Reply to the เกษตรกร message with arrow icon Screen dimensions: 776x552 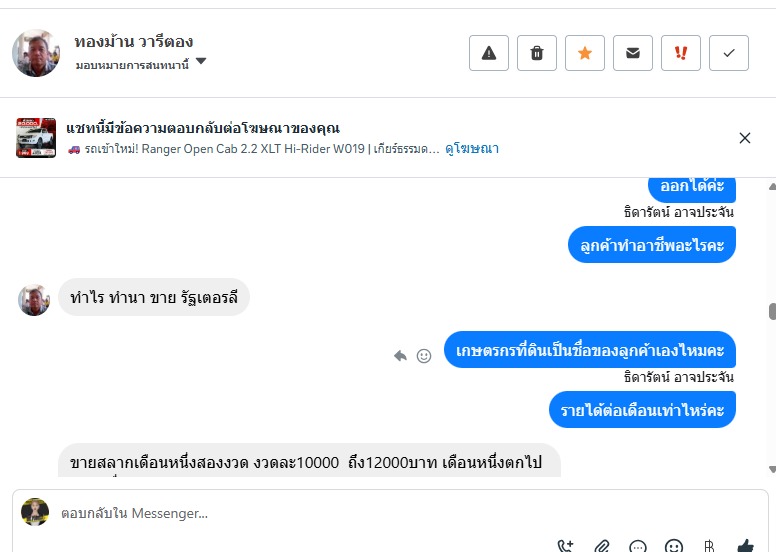click(400, 355)
